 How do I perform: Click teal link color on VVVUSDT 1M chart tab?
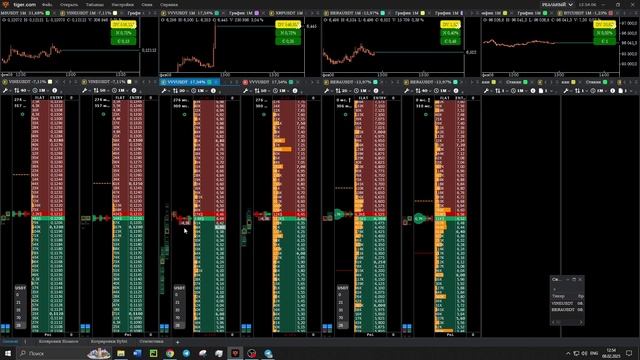click(x=217, y=13)
